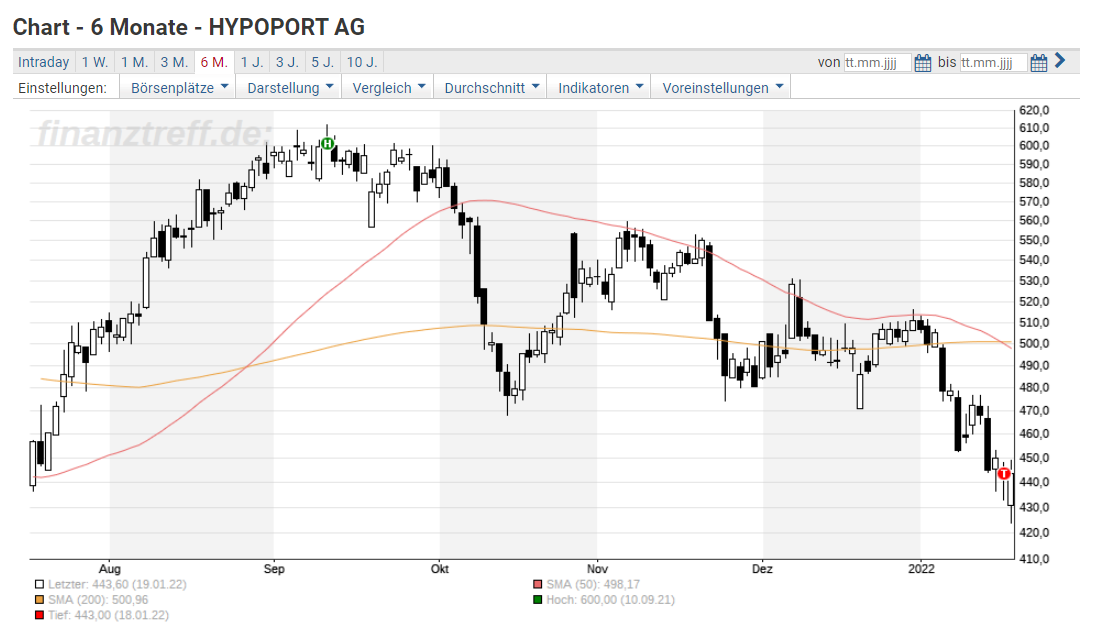This screenshot has height=641, width=1094.
Task: Open the 'von' date calendar picker icon
Action: [x=922, y=63]
